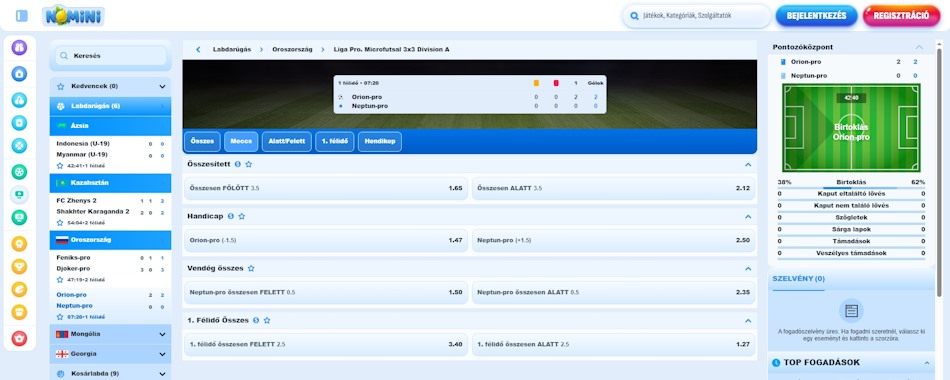The image size is (950, 380).
Task: Toggle favorite star on Vendég összes market
Action: [x=251, y=268]
